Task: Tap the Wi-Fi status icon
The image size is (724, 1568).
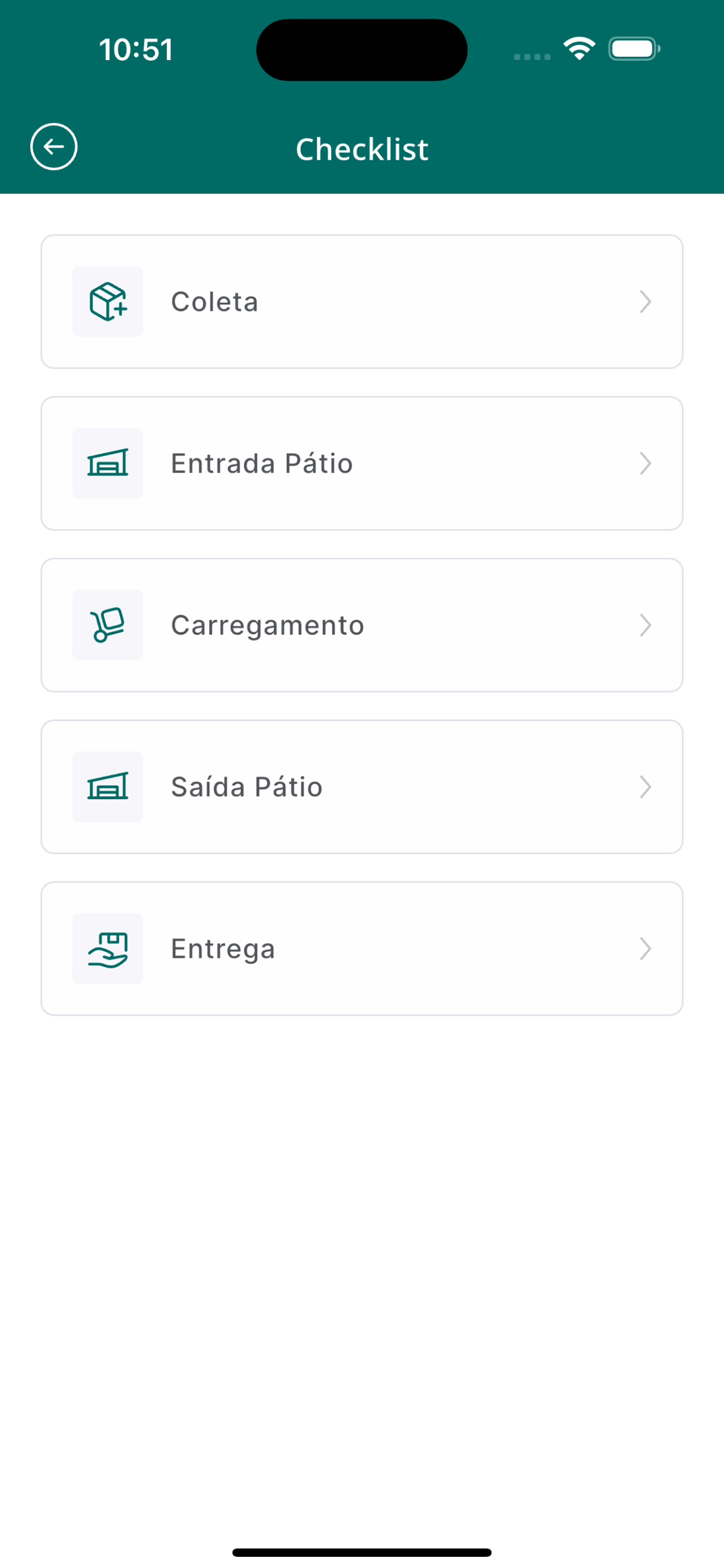Action: pos(579,48)
